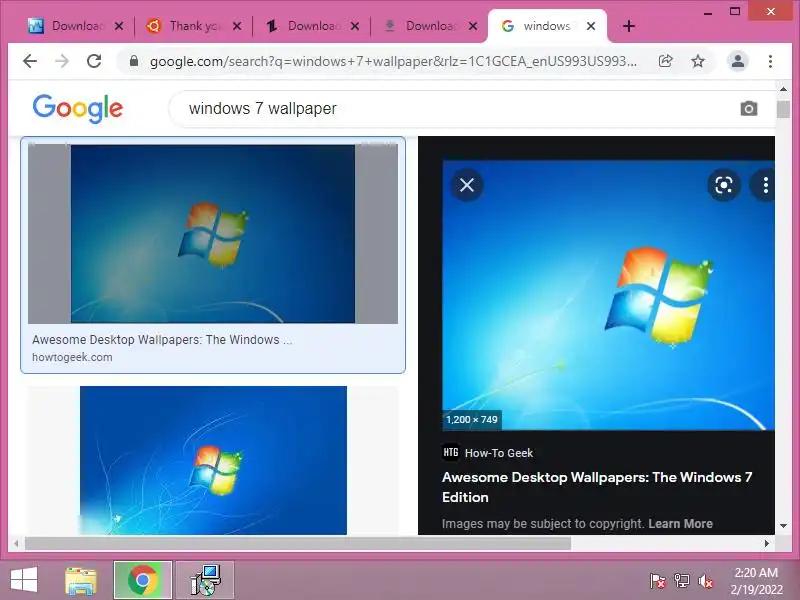Select the second Windows 7 wallpaper thumbnail
Screen dimensions: 800x600
[213, 460]
